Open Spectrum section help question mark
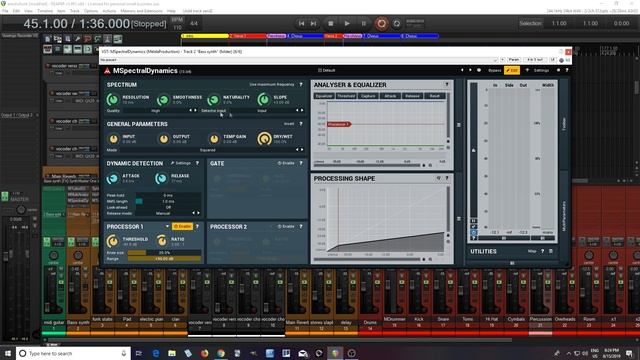640x360 pixels. (301, 84)
